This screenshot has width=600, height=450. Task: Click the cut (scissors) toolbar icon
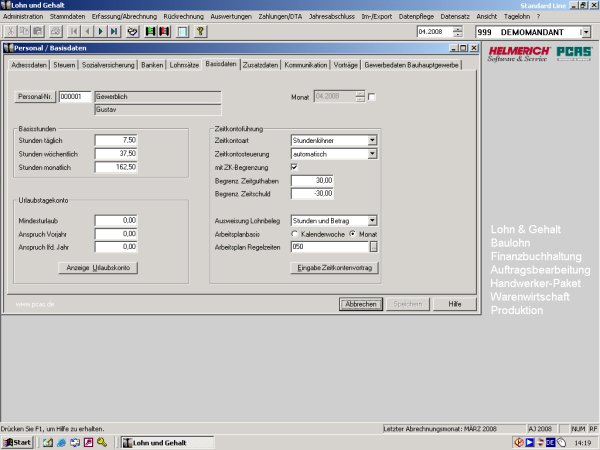point(10,31)
